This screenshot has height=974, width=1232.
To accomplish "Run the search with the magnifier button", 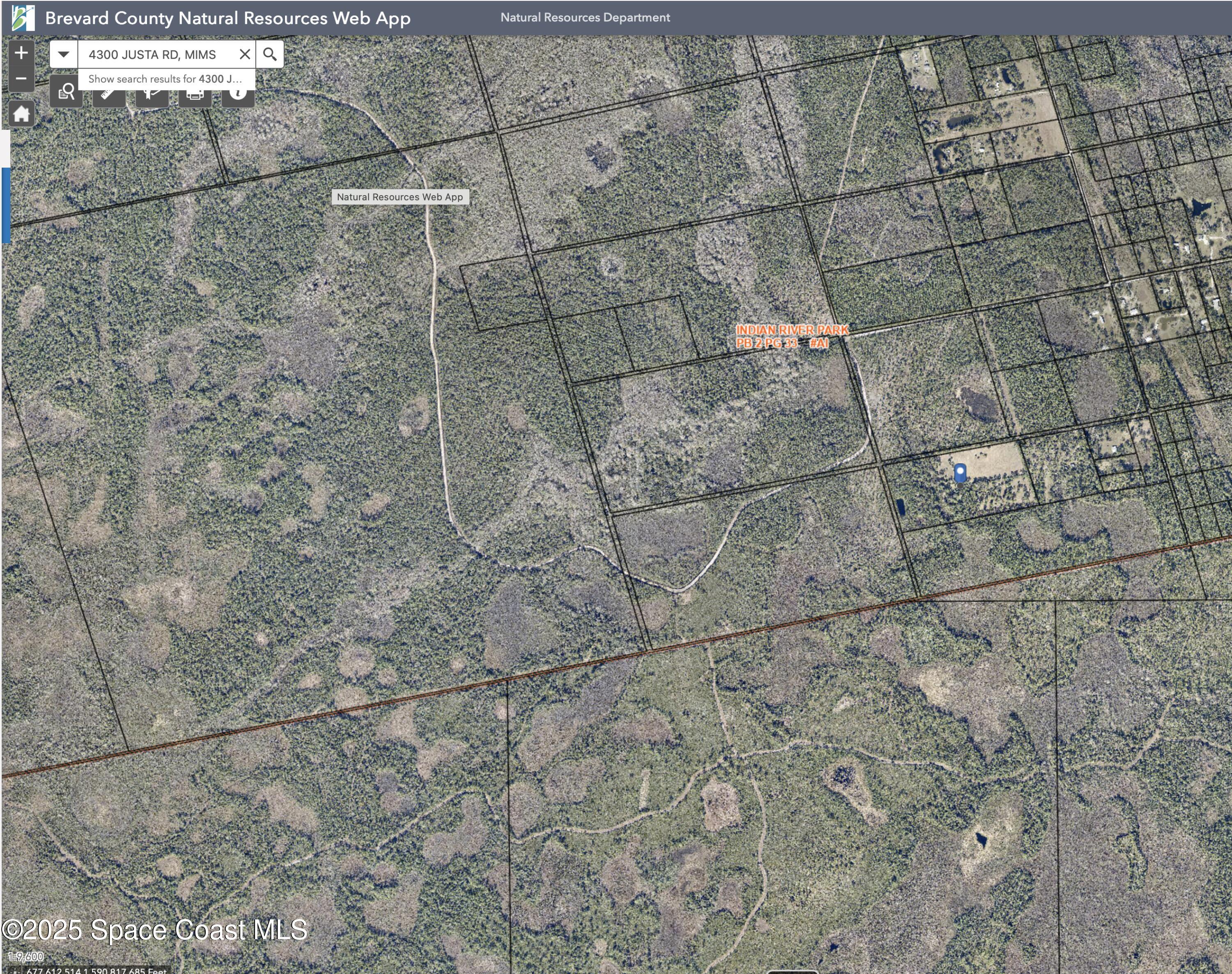I will click(x=271, y=54).
